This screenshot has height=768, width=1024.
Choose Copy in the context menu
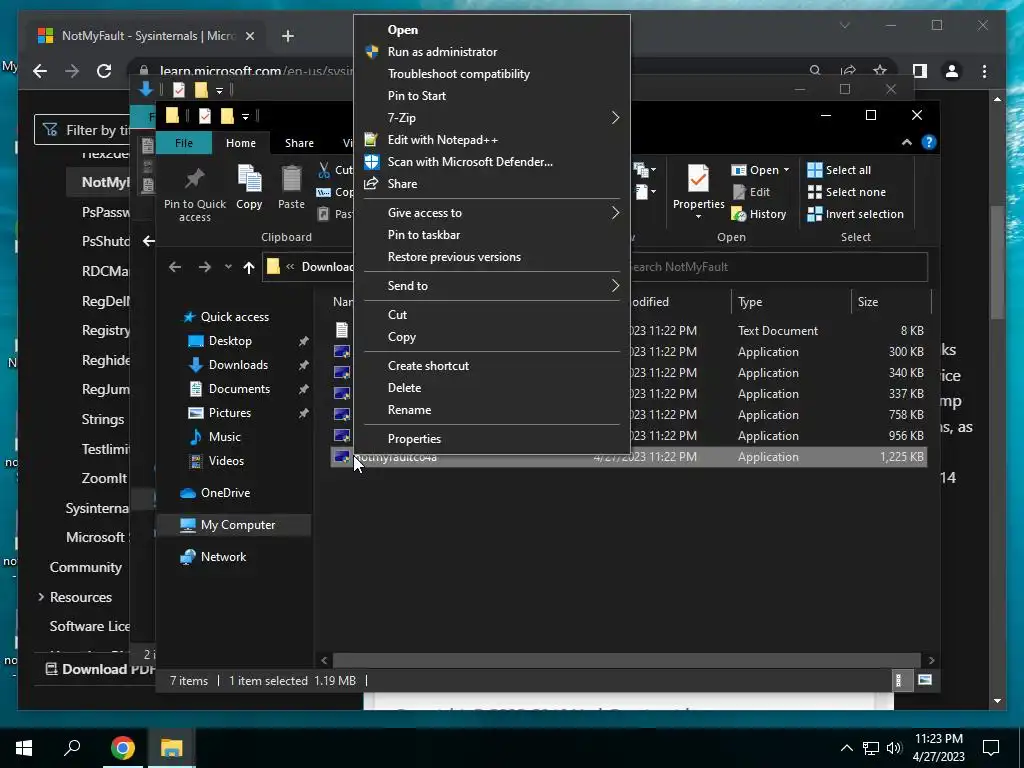[402, 337]
